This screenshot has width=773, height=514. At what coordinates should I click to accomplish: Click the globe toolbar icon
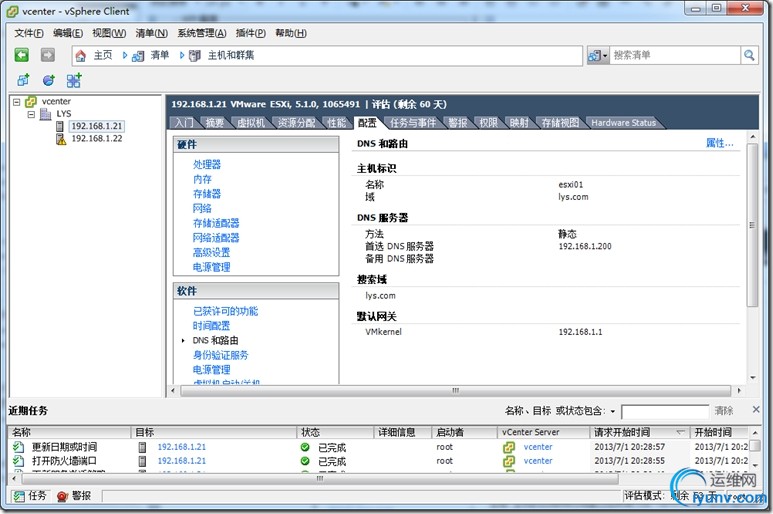click(48, 80)
